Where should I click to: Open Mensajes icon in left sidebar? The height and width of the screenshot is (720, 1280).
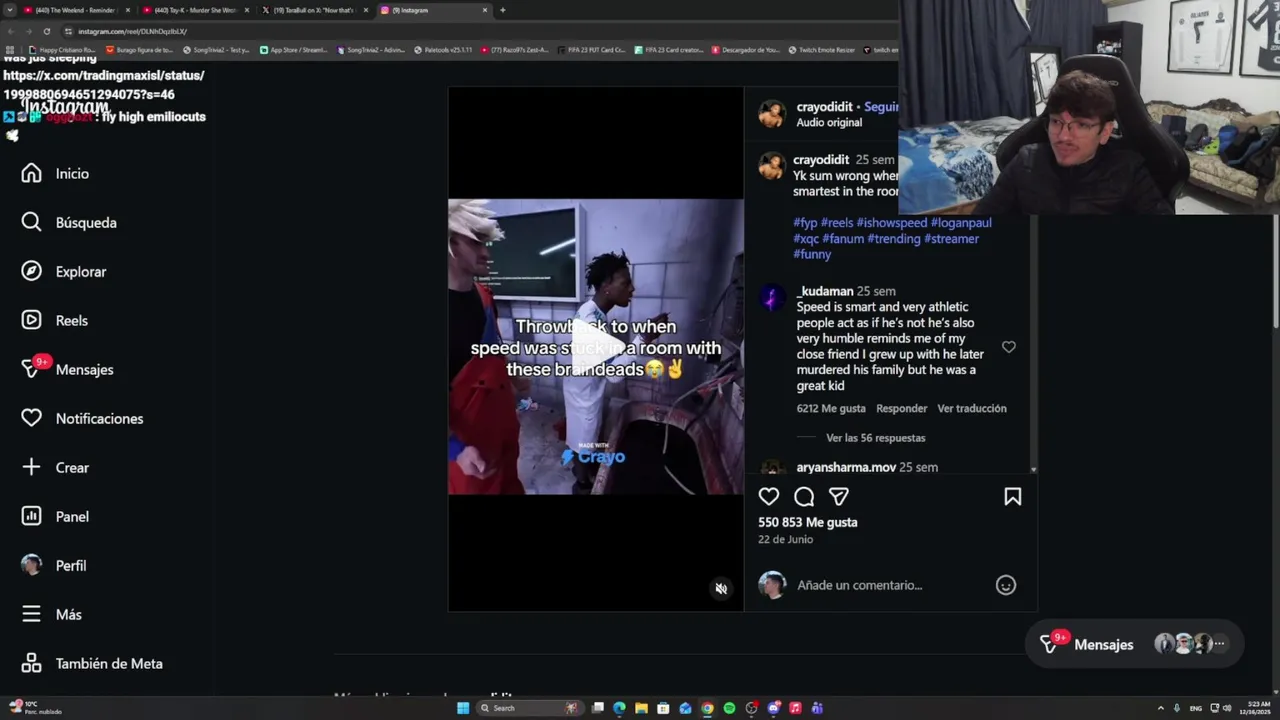tap(31, 369)
